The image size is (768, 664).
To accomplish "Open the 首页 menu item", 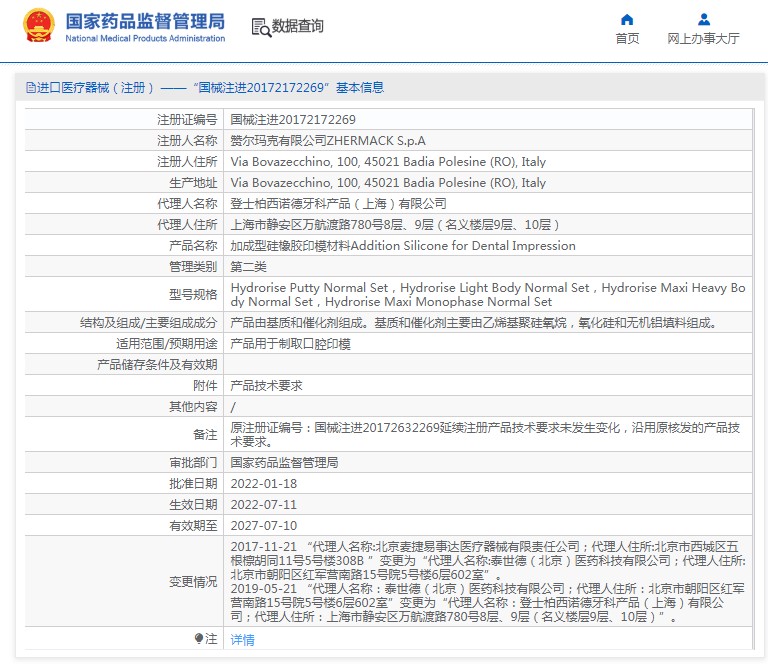I will pos(627,39).
